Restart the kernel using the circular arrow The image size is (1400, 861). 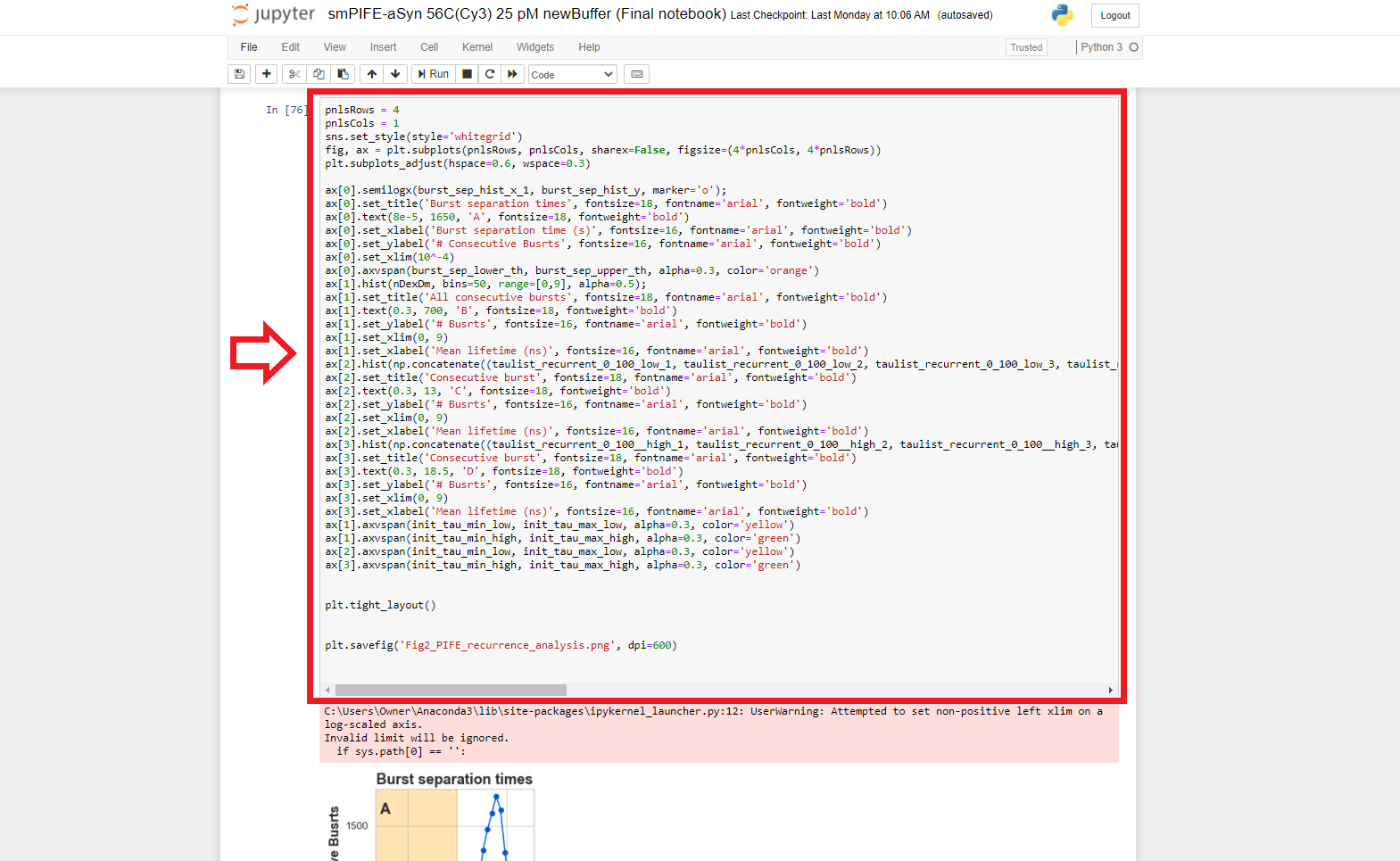(x=490, y=74)
